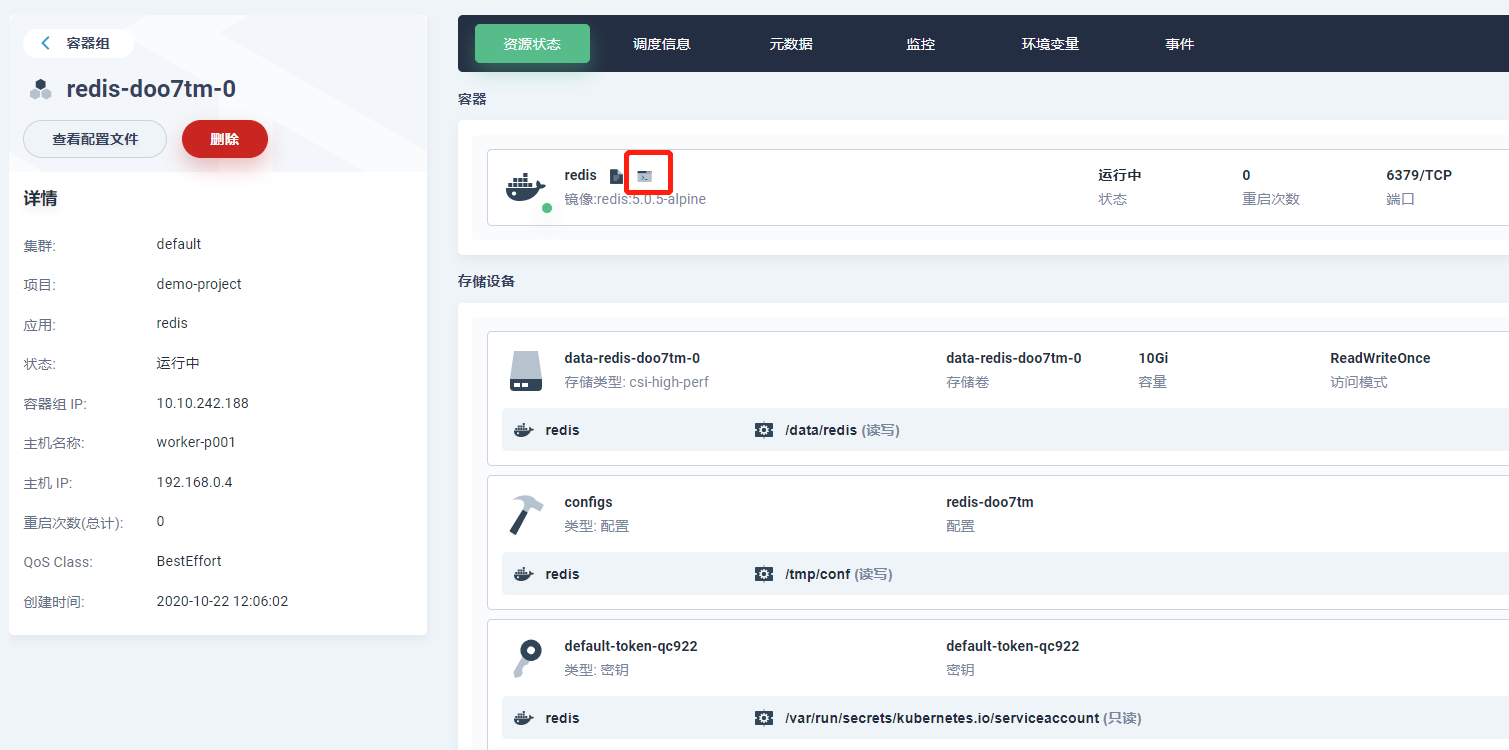Open the container logs icon beside redis
This screenshot has height=750, width=1509.
[617, 176]
